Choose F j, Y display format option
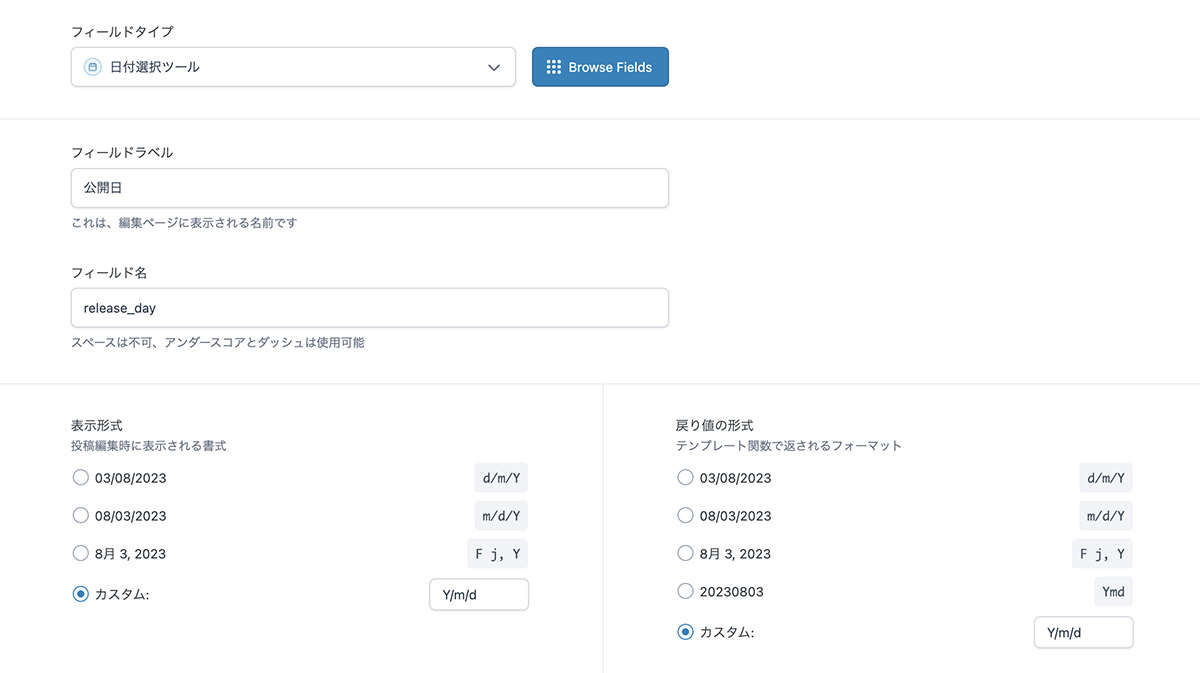 (81, 553)
